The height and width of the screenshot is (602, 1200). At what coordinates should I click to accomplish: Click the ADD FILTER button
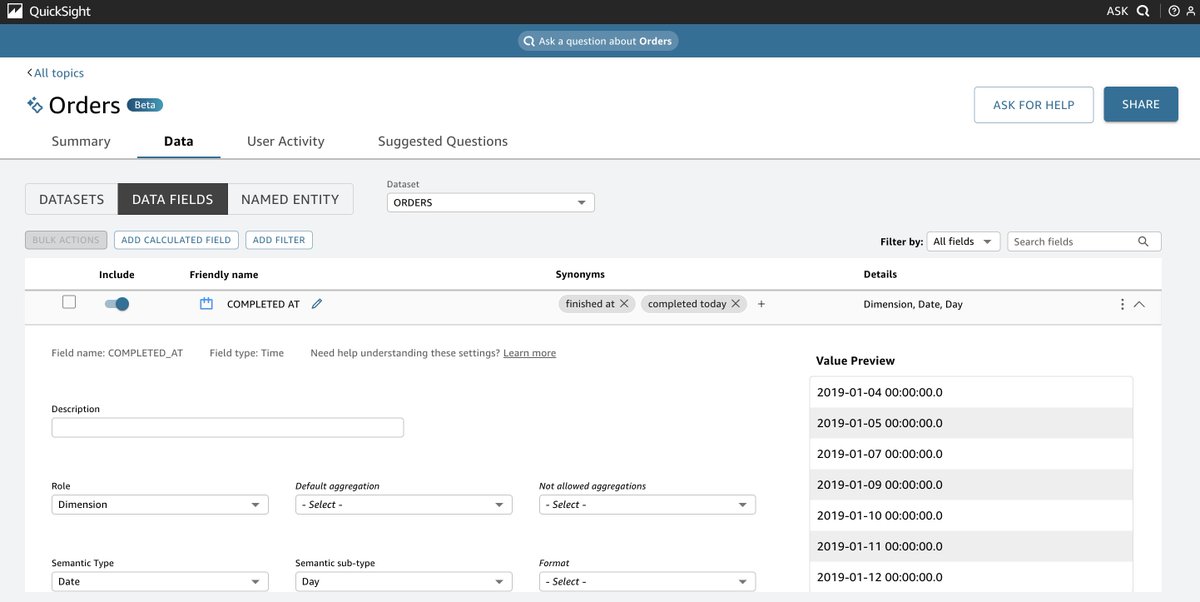(x=279, y=240)
